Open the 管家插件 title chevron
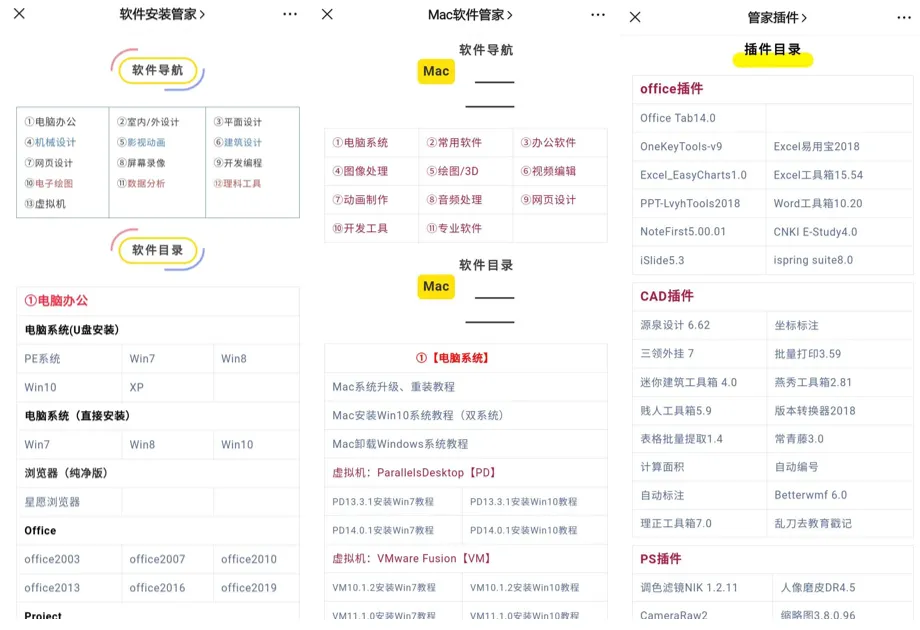Viewport: 920px width, 630px height. pos(804,18)
